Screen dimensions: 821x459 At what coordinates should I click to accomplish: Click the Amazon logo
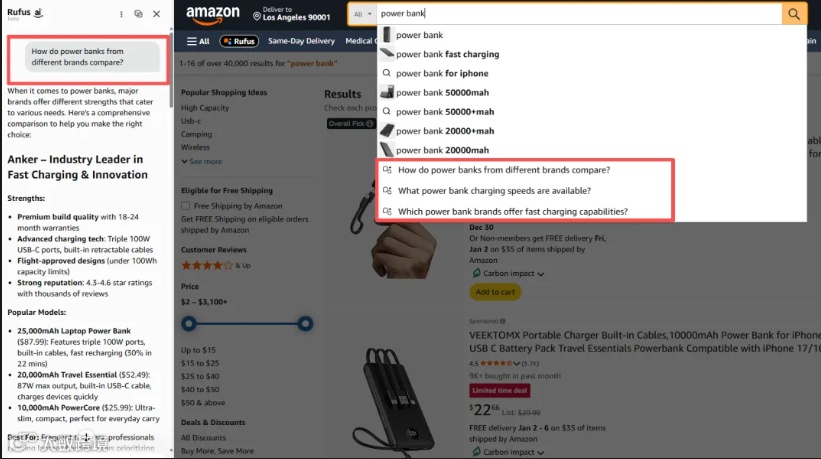(213, 15)
